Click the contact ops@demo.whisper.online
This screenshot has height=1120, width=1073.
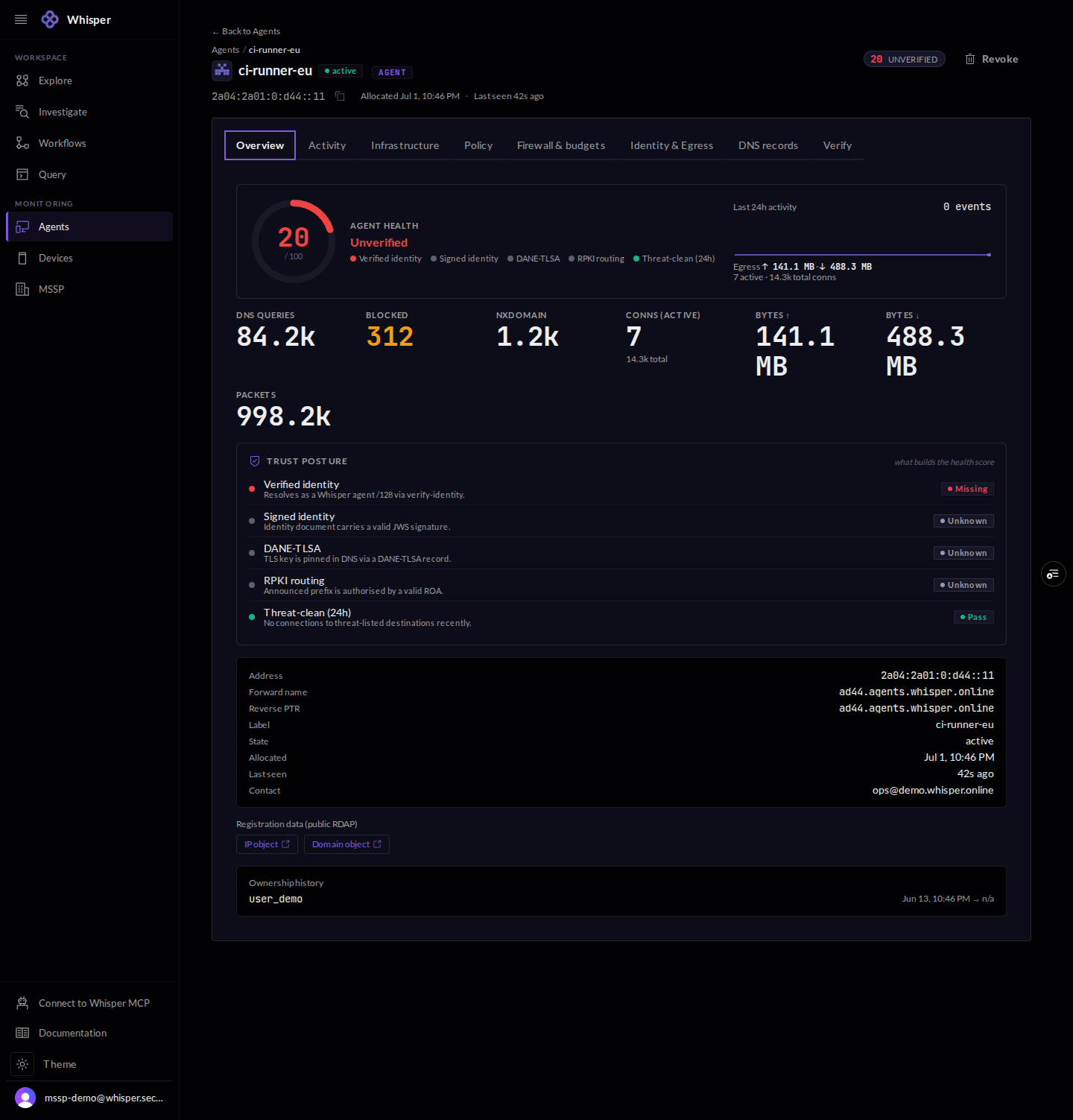933,791
